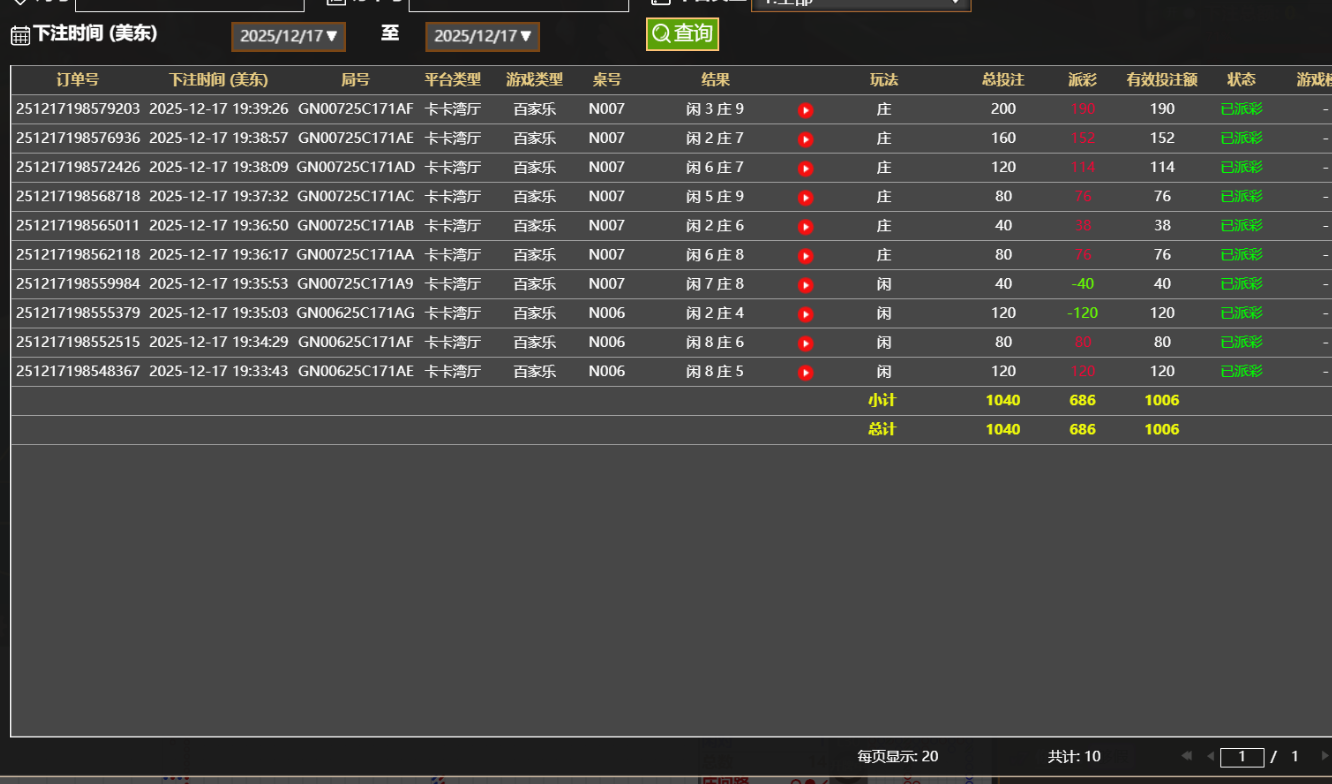
Task: Open replay icon for order 251217198572426
Action: click(x=805, y=168)
